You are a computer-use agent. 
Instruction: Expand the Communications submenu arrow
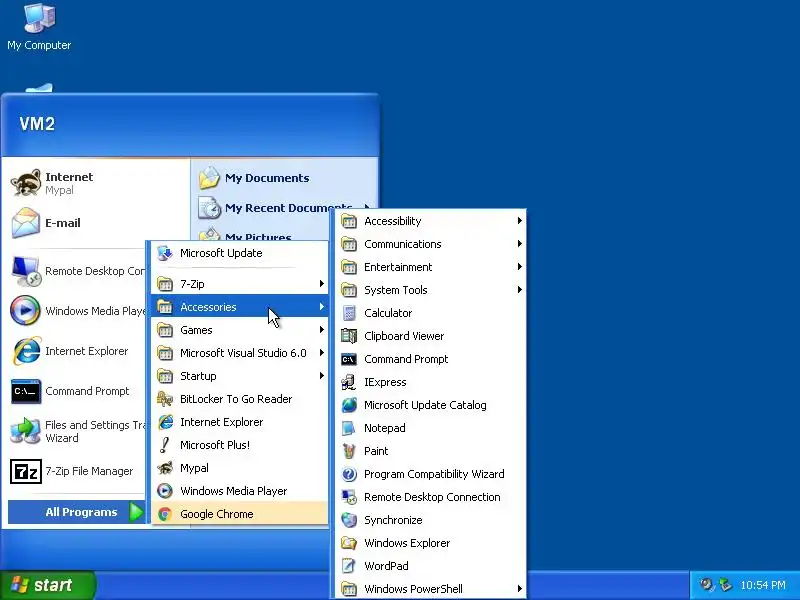coord(519,244)
